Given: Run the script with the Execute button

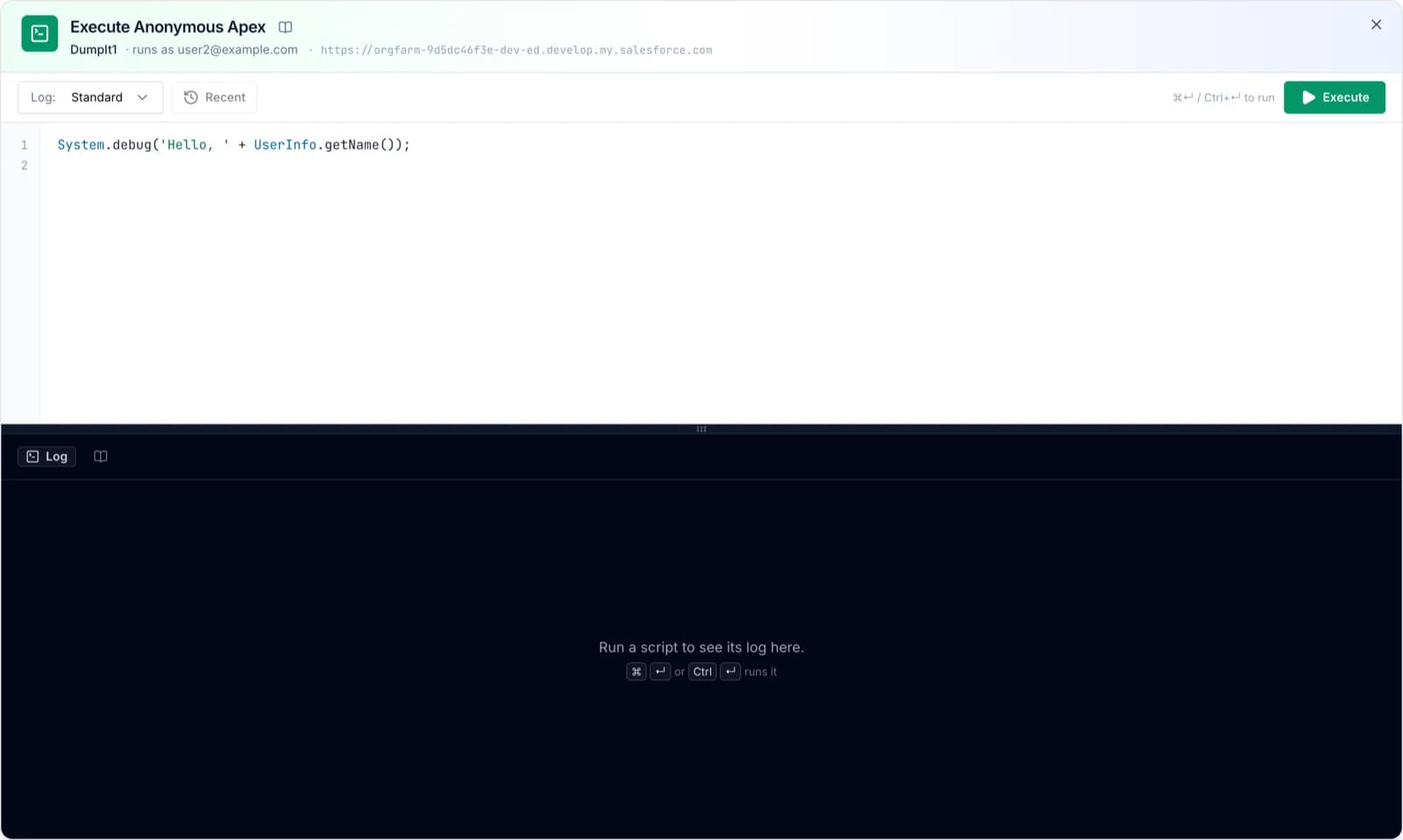Looking at the screenshot, I should tap(1334, 97).
